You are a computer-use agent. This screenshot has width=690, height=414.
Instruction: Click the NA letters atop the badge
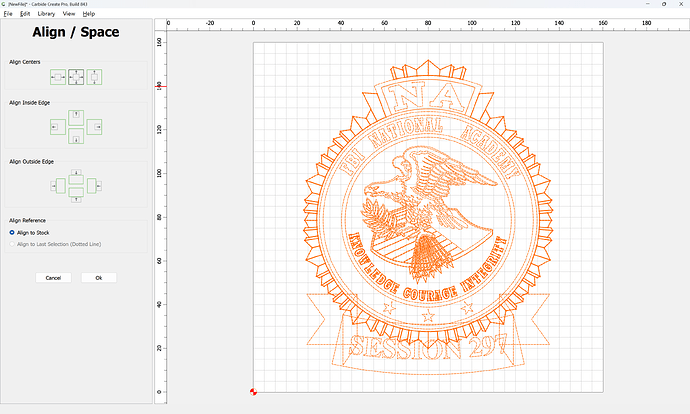(x=428, y=97)
